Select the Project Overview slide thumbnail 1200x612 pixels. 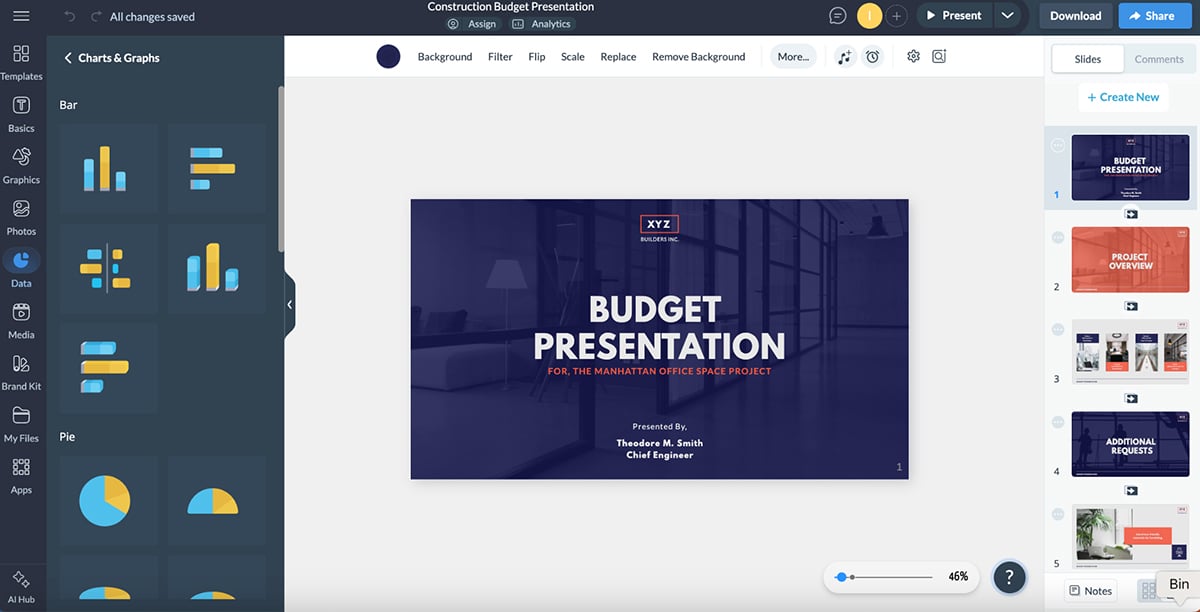(1130, 260)
